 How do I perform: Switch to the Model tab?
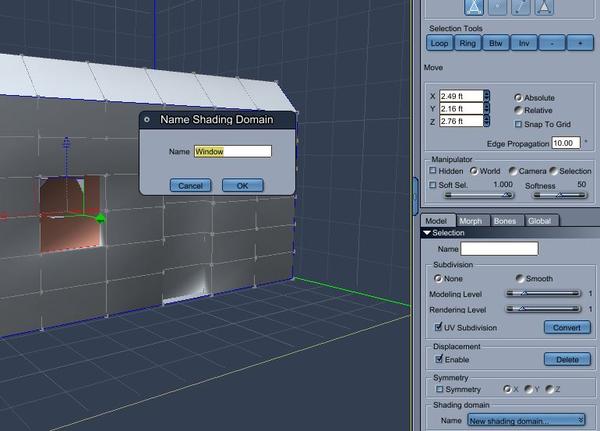coord(436,221)
